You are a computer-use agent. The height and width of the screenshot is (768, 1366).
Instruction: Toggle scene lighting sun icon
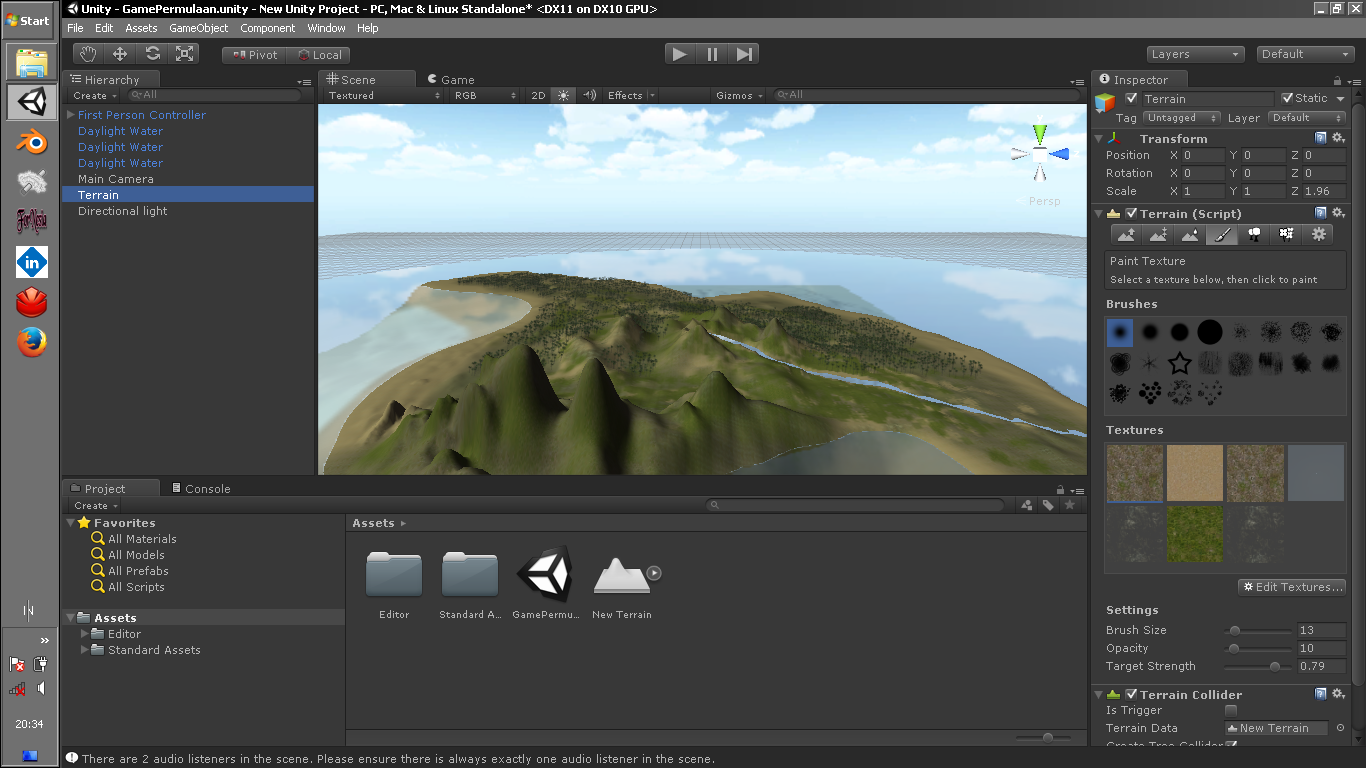pyautogui.click(x=564, y=95)
